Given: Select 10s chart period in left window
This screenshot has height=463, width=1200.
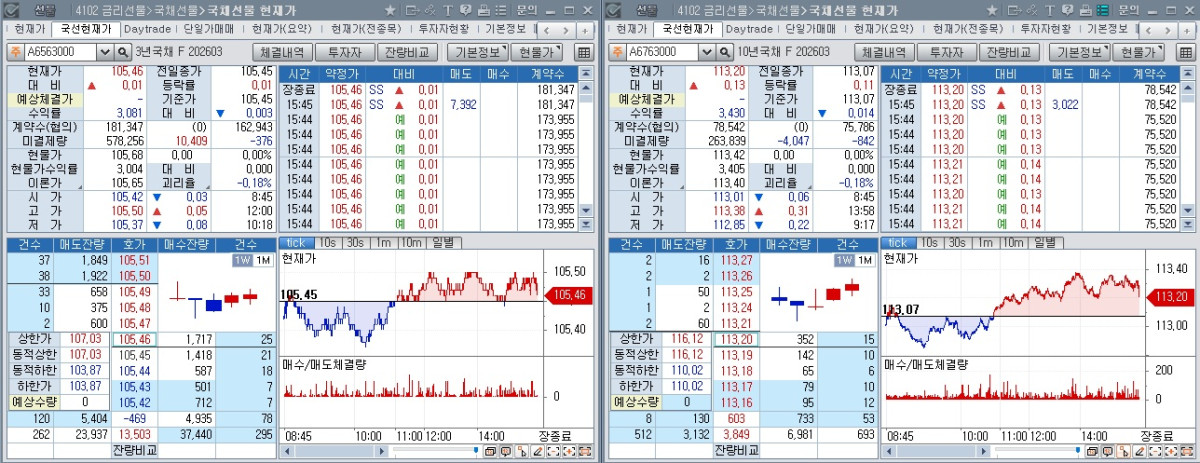Looking at the screenshot, I should pyautogui.click(x=328, y=243).
